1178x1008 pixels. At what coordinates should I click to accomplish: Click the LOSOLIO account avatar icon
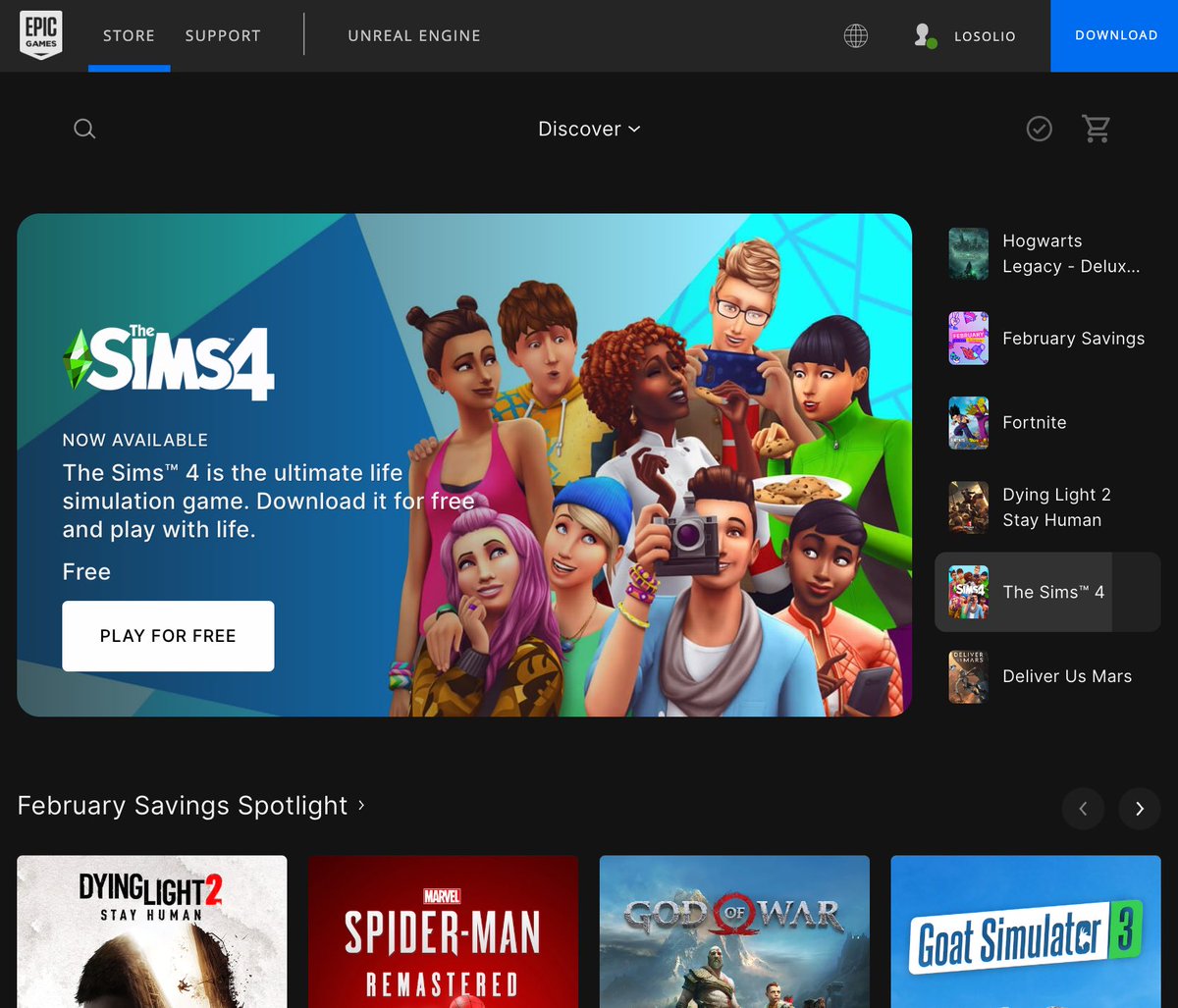(923, 36)
